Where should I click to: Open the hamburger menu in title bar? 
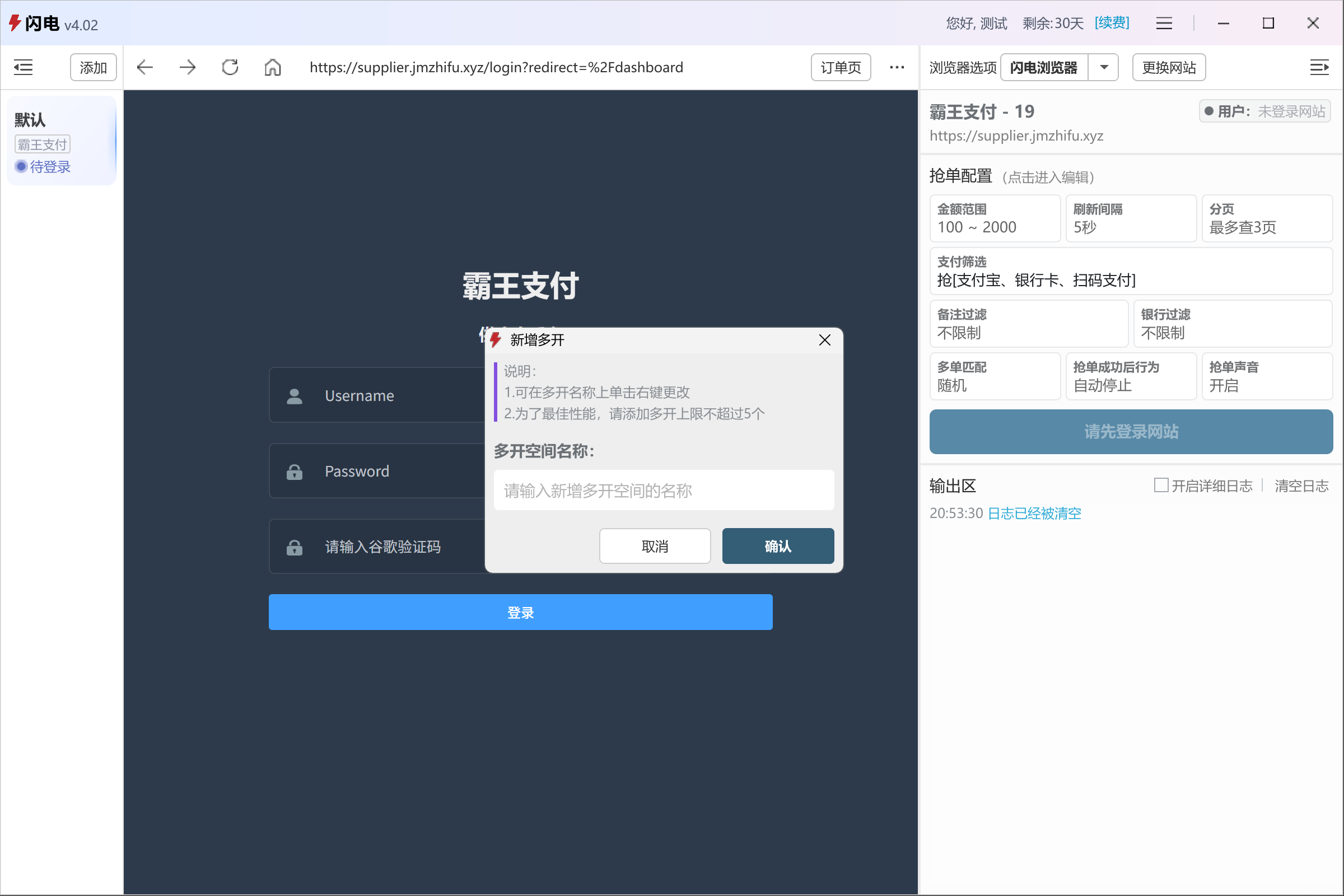pyautogui.click(x=1164, y=24)
